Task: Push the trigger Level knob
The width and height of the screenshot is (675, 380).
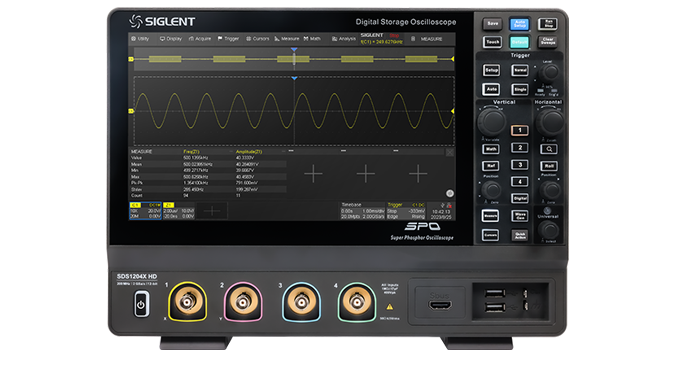Action: coord(549,73)
